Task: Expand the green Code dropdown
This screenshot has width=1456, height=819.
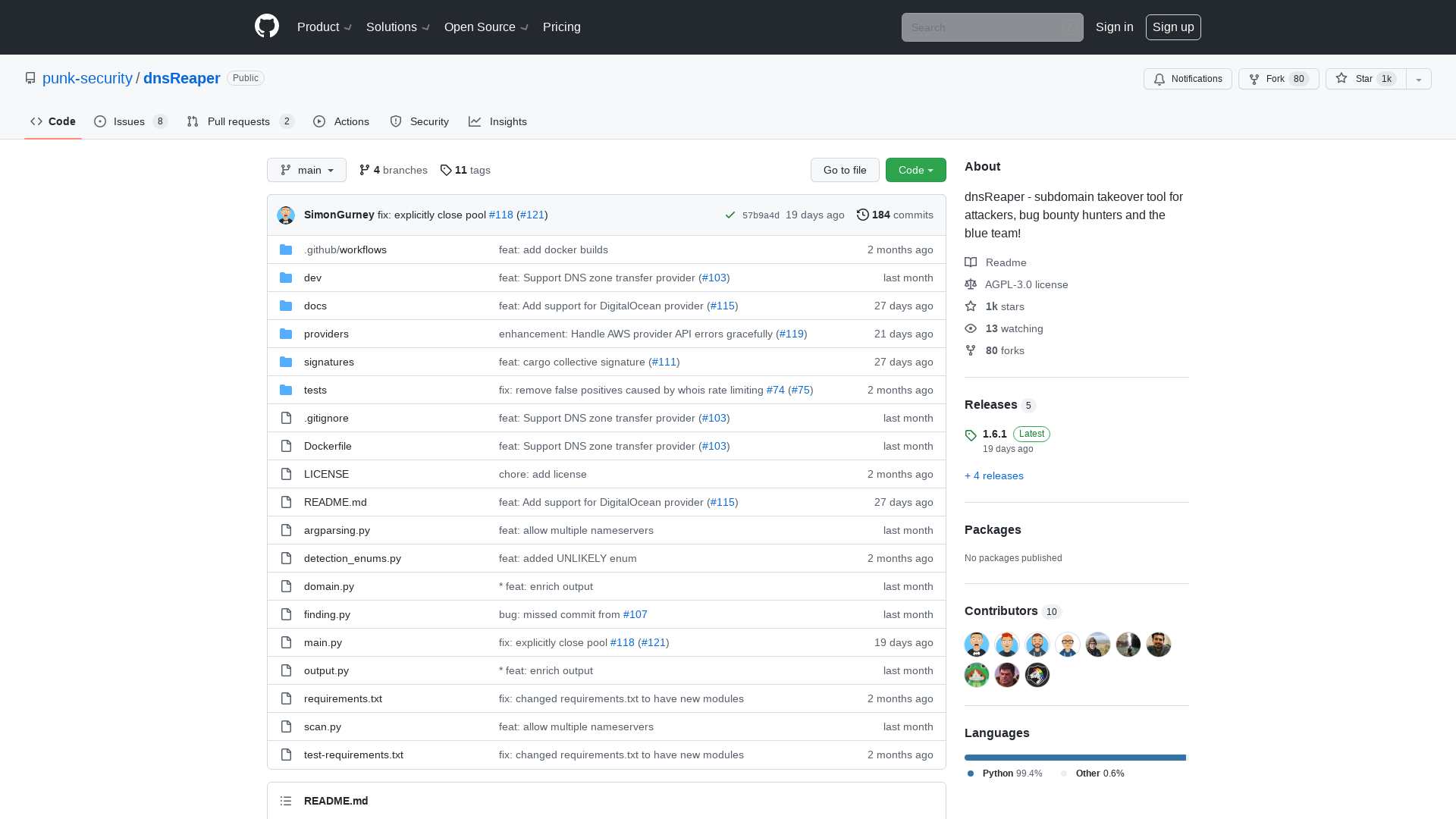Action: click(915, 170)
